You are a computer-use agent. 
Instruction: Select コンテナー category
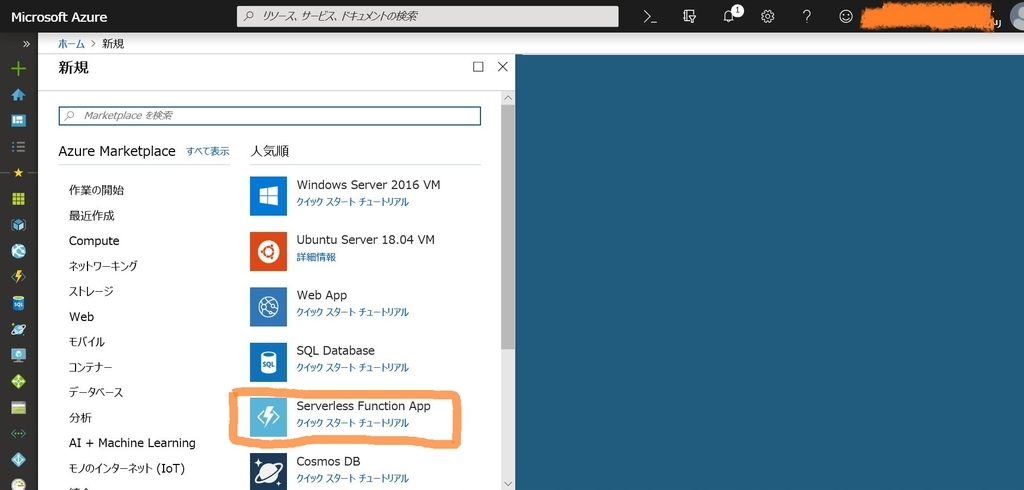(91, 367)
